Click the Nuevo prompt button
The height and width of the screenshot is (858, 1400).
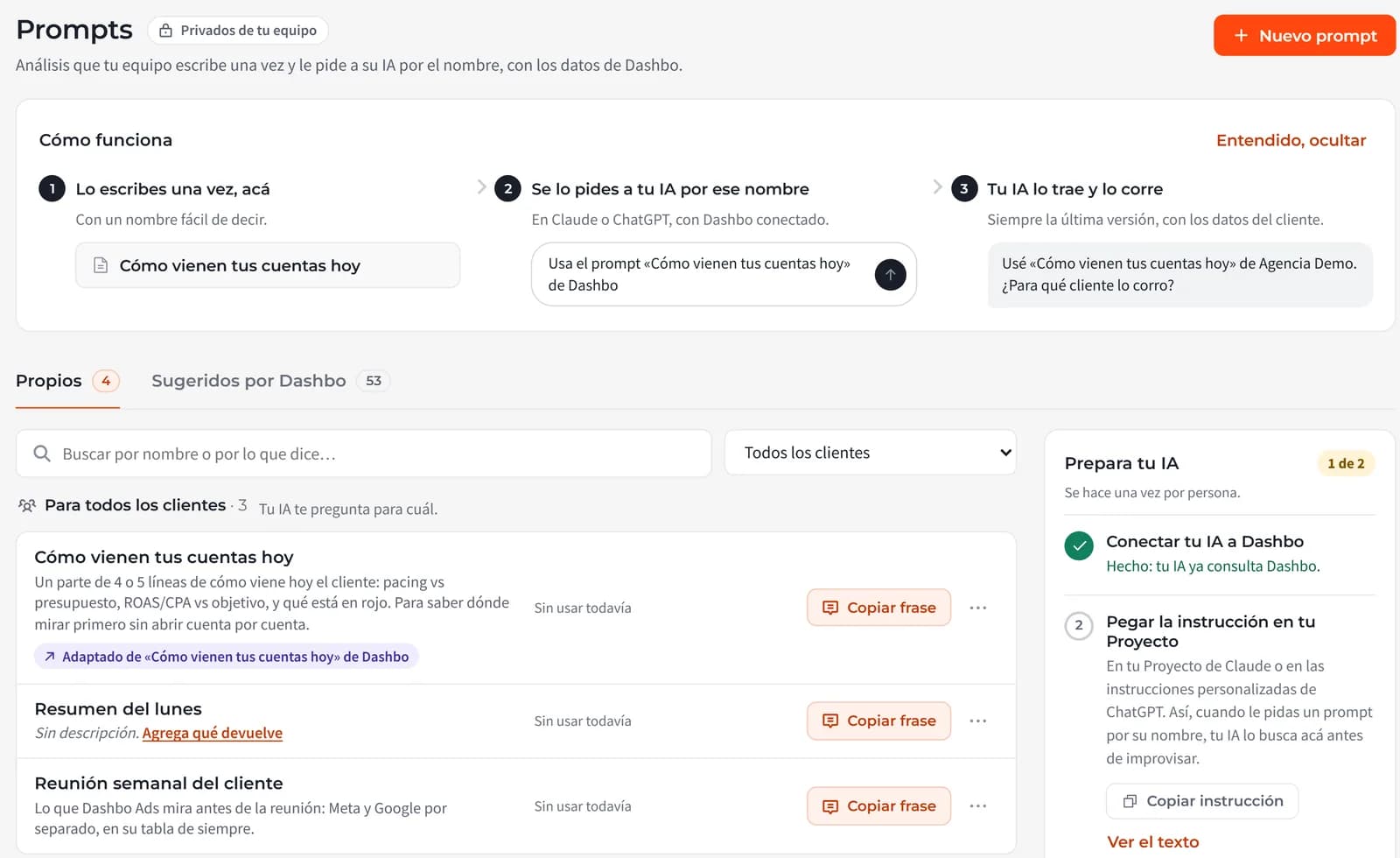tap(1305, 36)
